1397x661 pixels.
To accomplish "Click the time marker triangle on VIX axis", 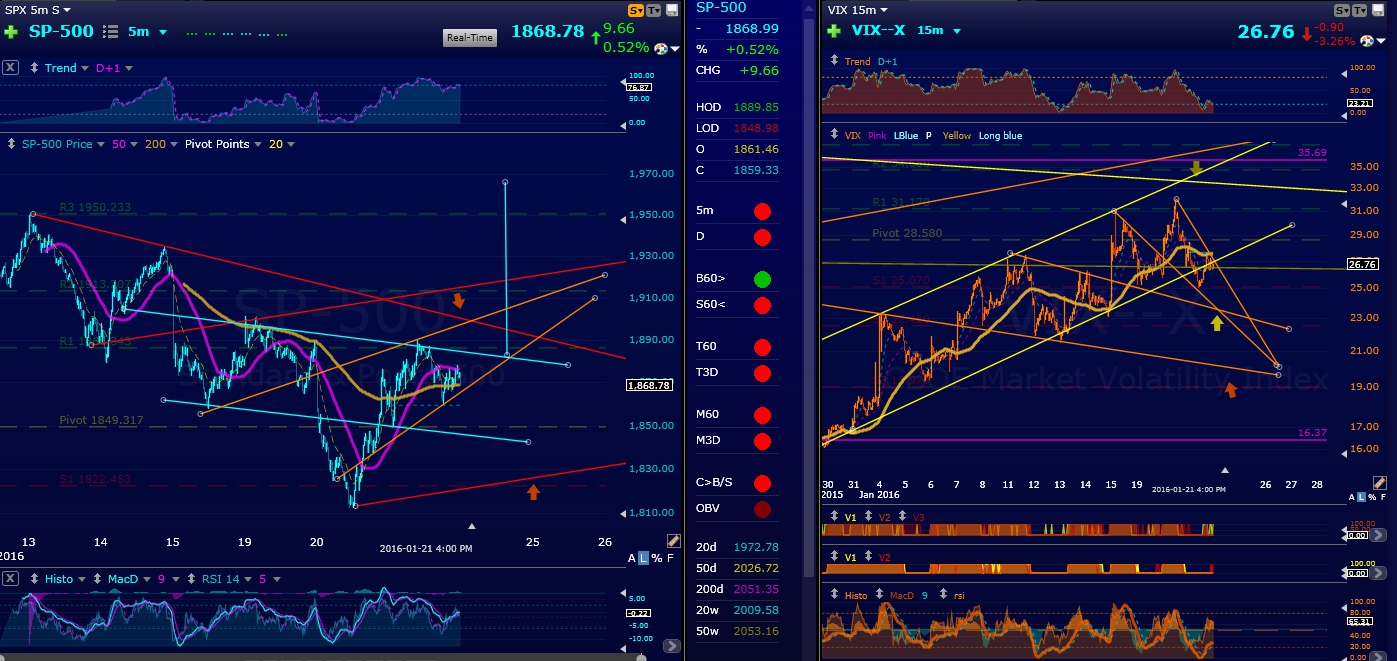I will click(x=1225, y=469).
